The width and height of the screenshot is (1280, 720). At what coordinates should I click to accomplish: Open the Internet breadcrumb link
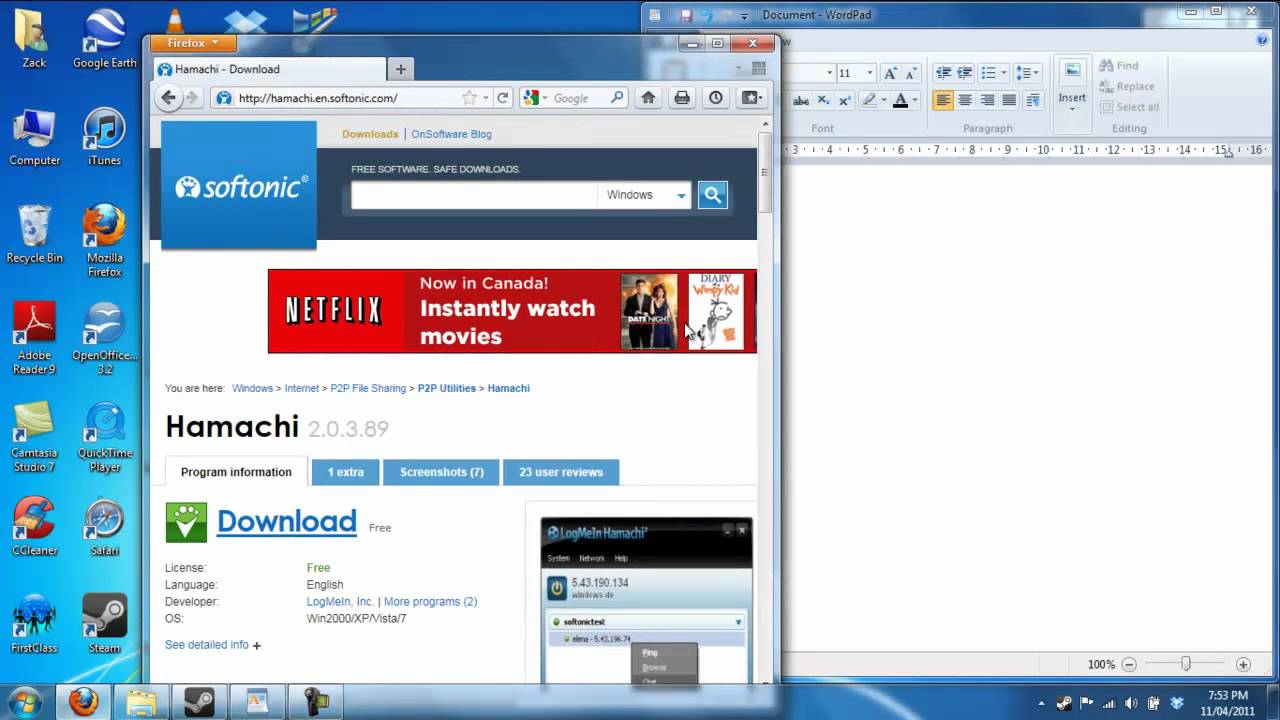click(302, 388)
